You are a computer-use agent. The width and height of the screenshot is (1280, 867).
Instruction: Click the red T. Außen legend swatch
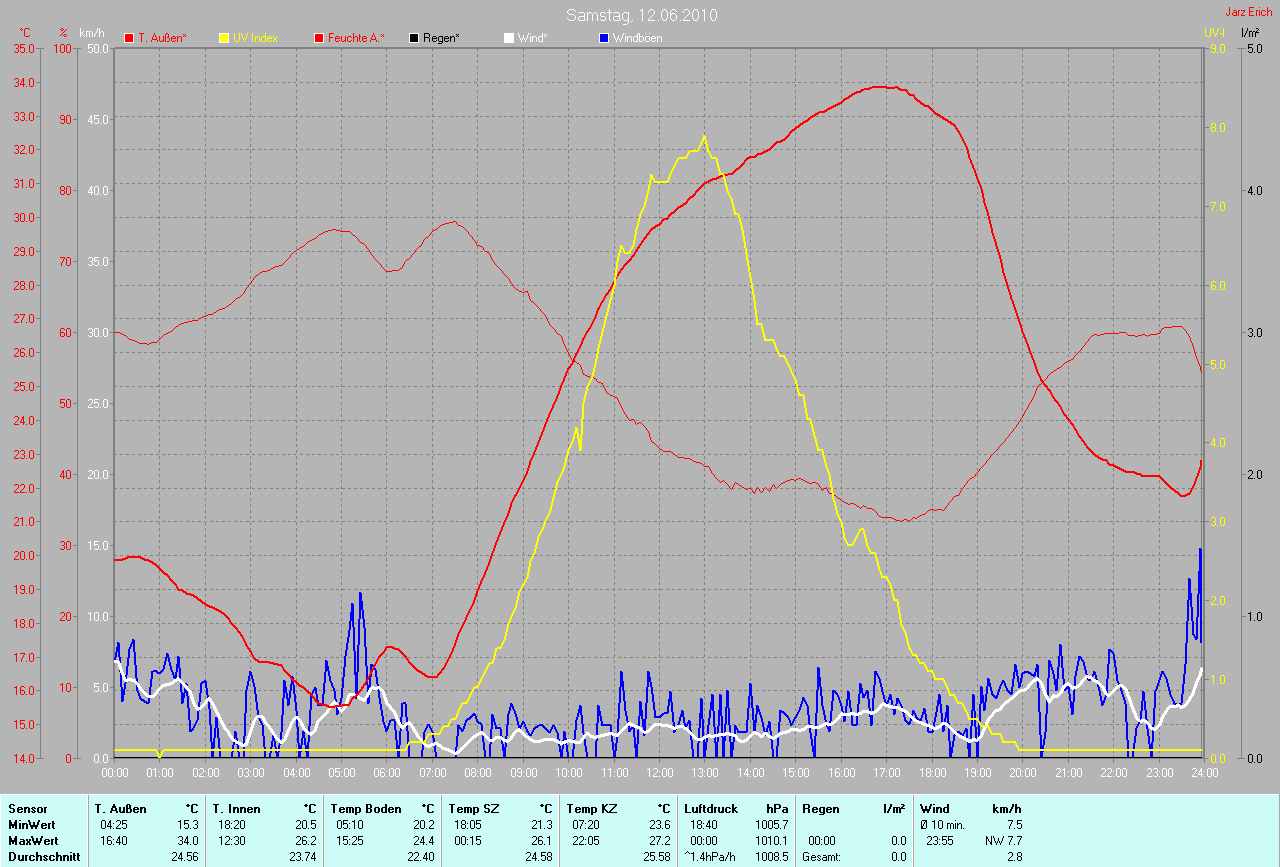(x=129, y=38)
